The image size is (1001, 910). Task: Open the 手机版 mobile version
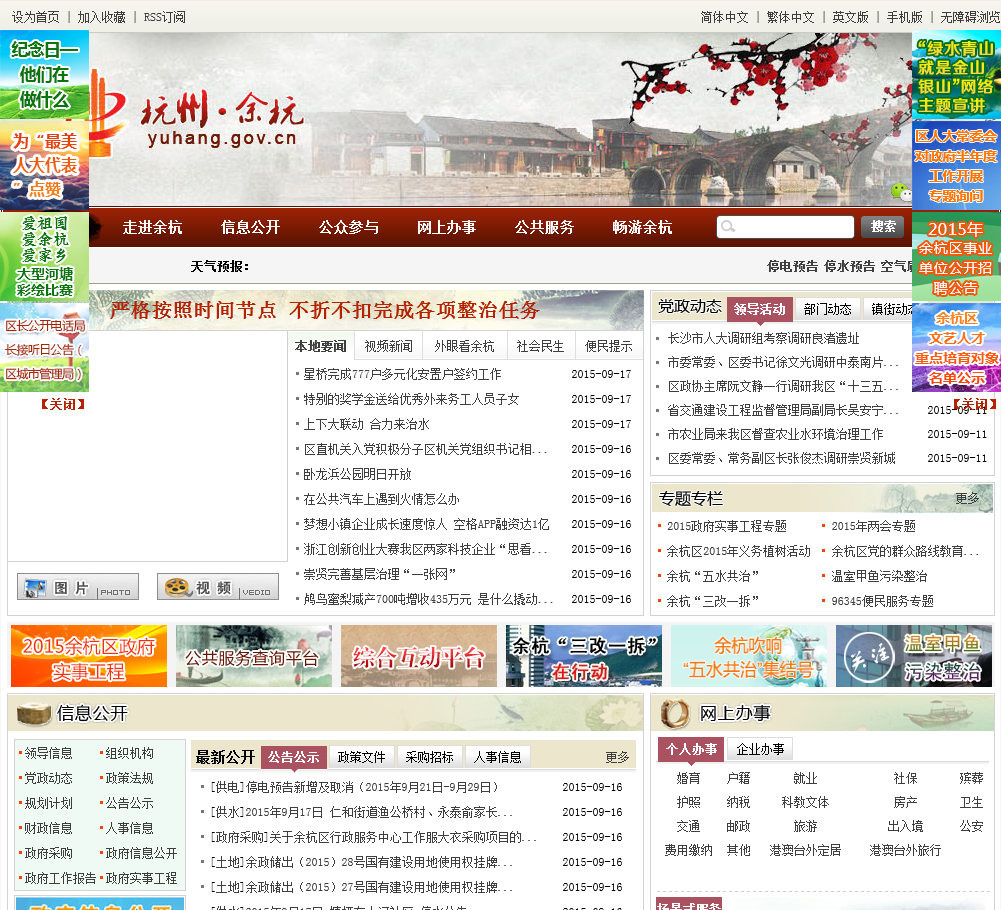click(x=905, y=17)
